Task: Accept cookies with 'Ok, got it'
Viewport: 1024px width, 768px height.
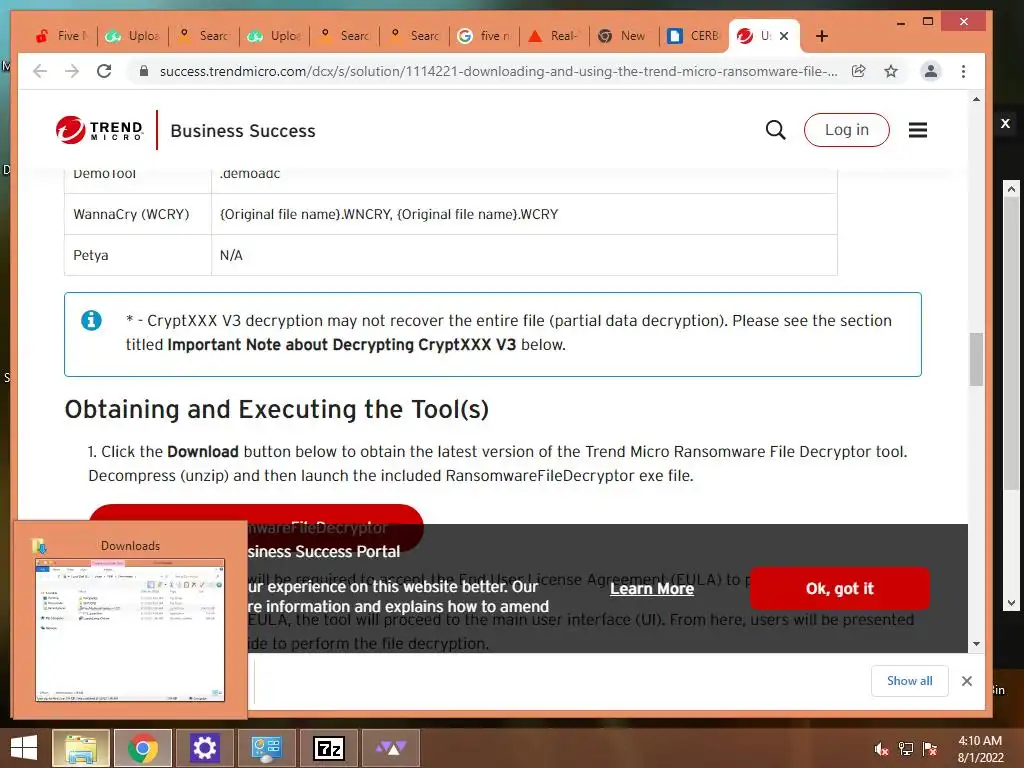Action: 839,588
